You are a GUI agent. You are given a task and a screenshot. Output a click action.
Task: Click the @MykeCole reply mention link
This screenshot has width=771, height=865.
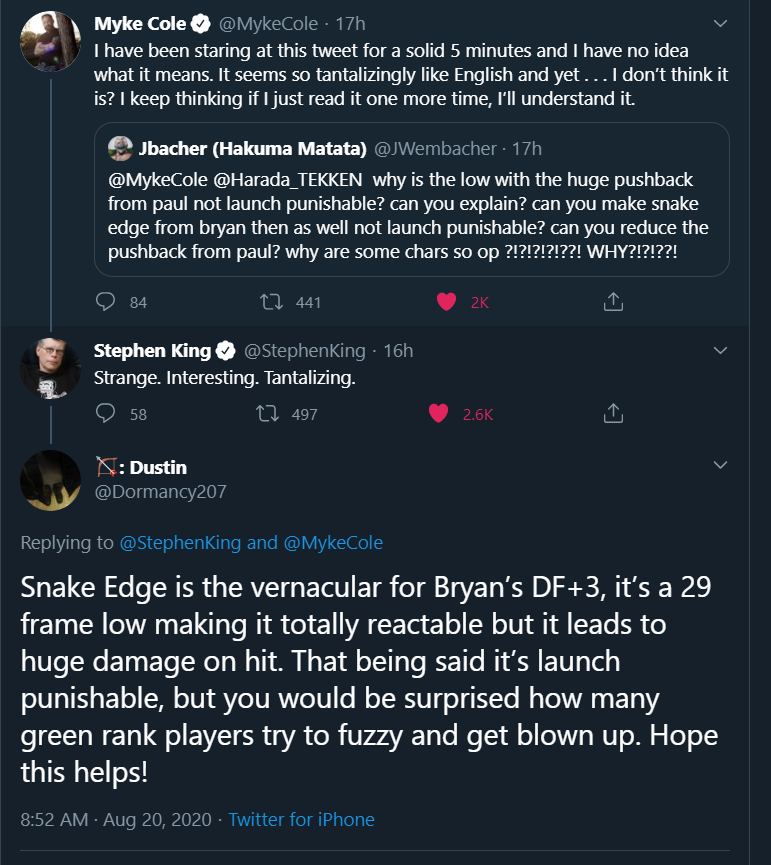tap(333, 543)
